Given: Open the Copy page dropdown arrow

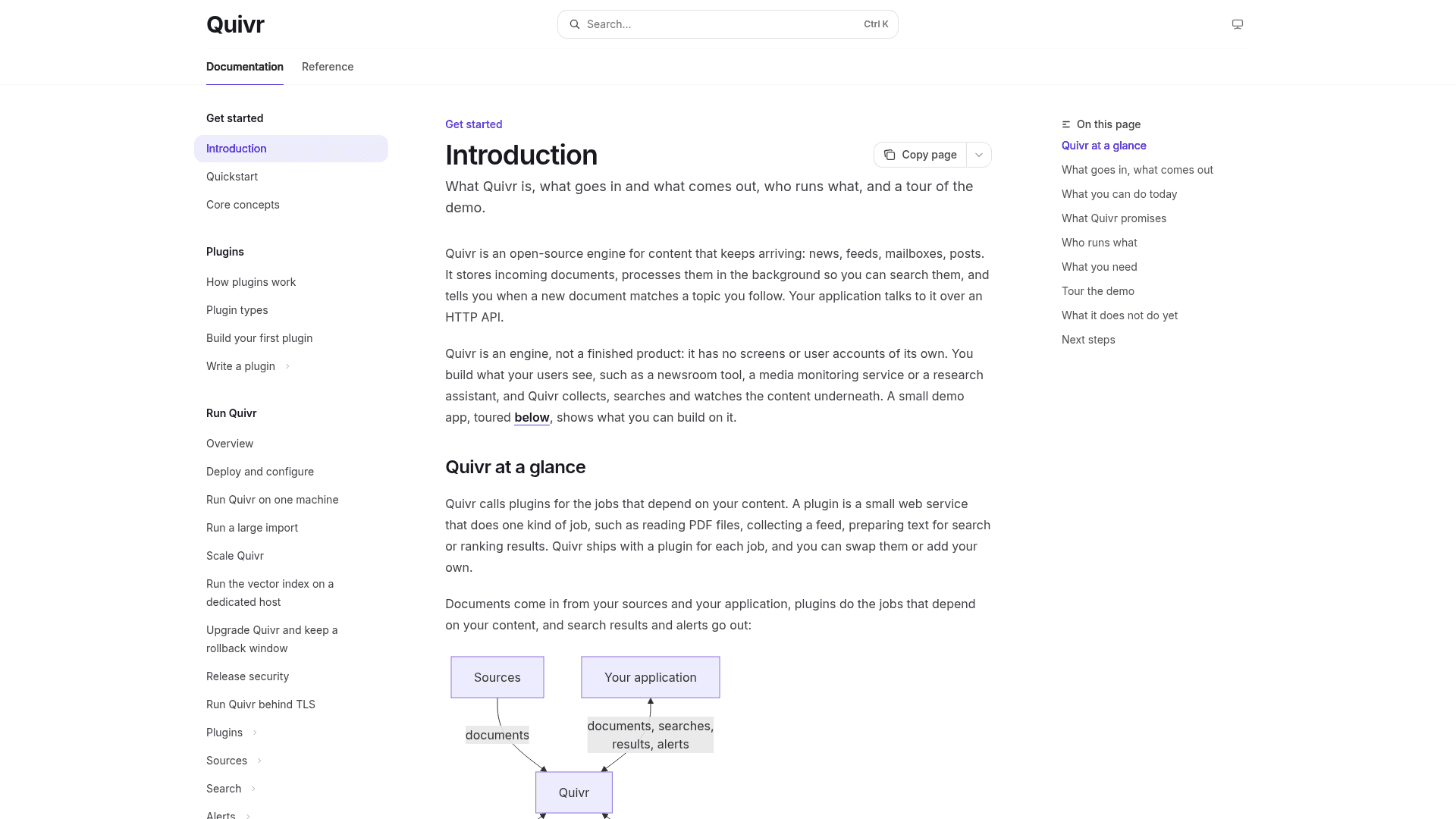Looking at the screenshot, I should [x=979, y=155].
